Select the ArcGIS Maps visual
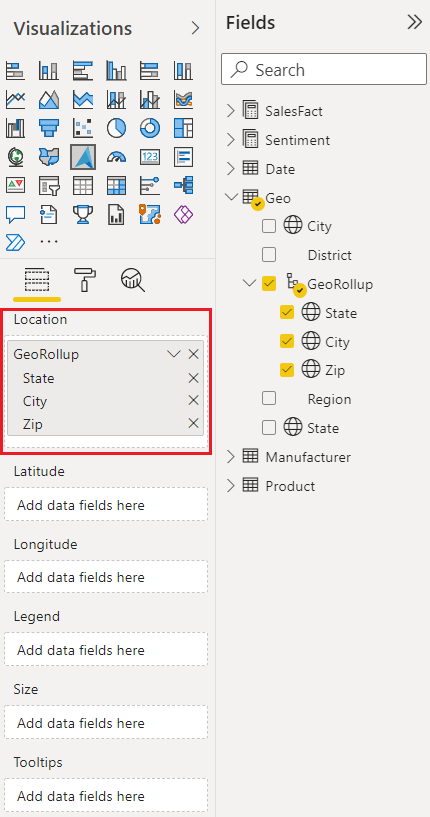 coord(150,214)
